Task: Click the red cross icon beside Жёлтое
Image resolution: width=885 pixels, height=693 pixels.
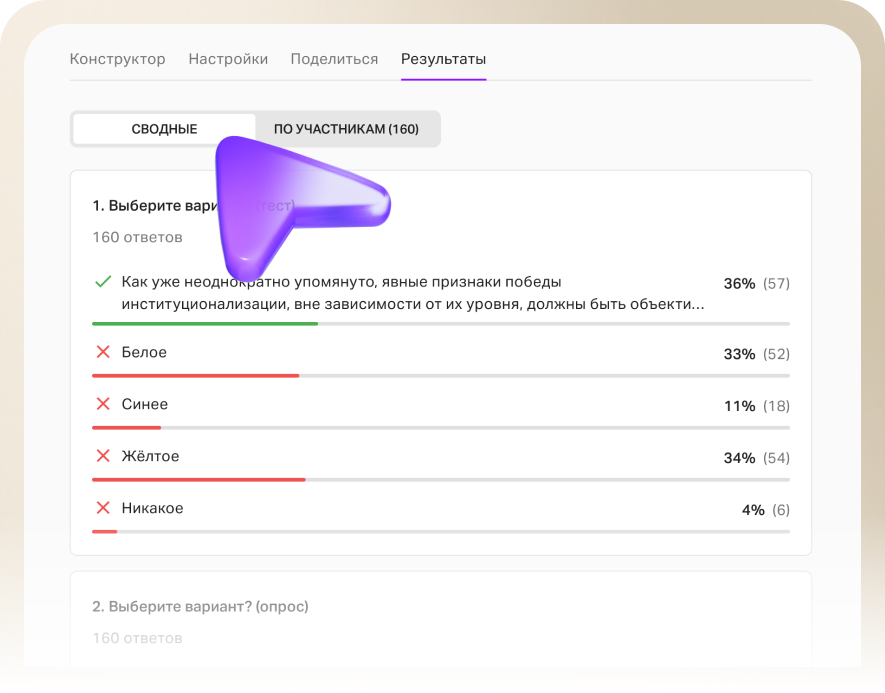Action: [102, 456]
